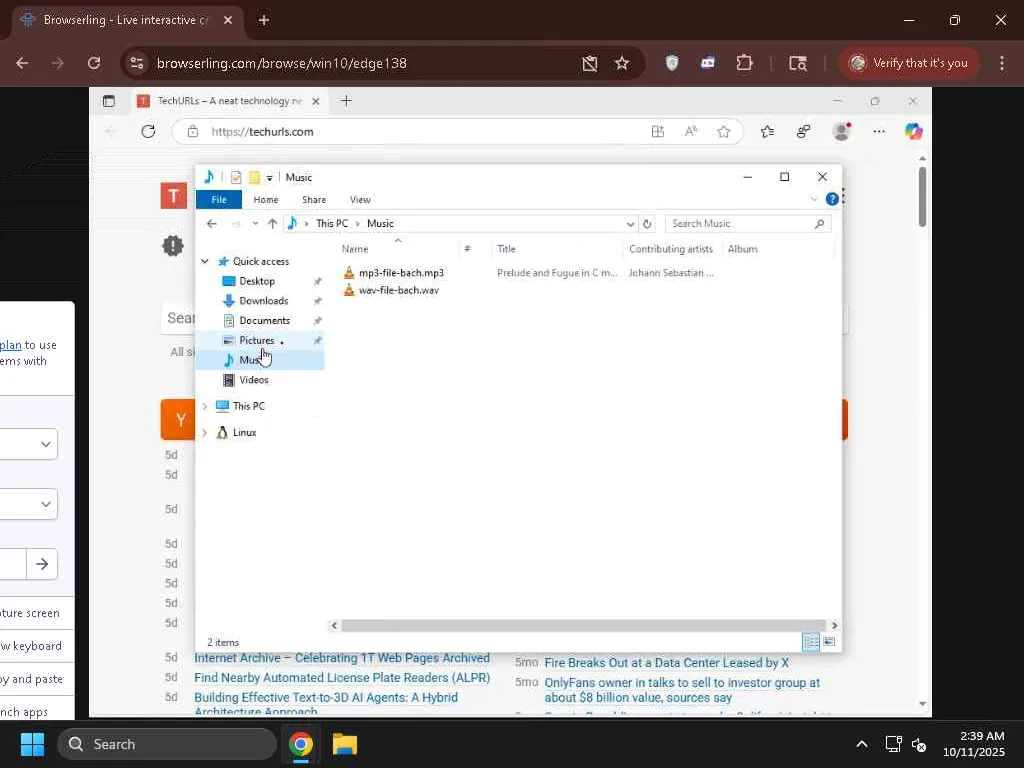
Task: Expand the Explorer ribbon chevron
Action: pyautogui.click(x=814, y=199)
